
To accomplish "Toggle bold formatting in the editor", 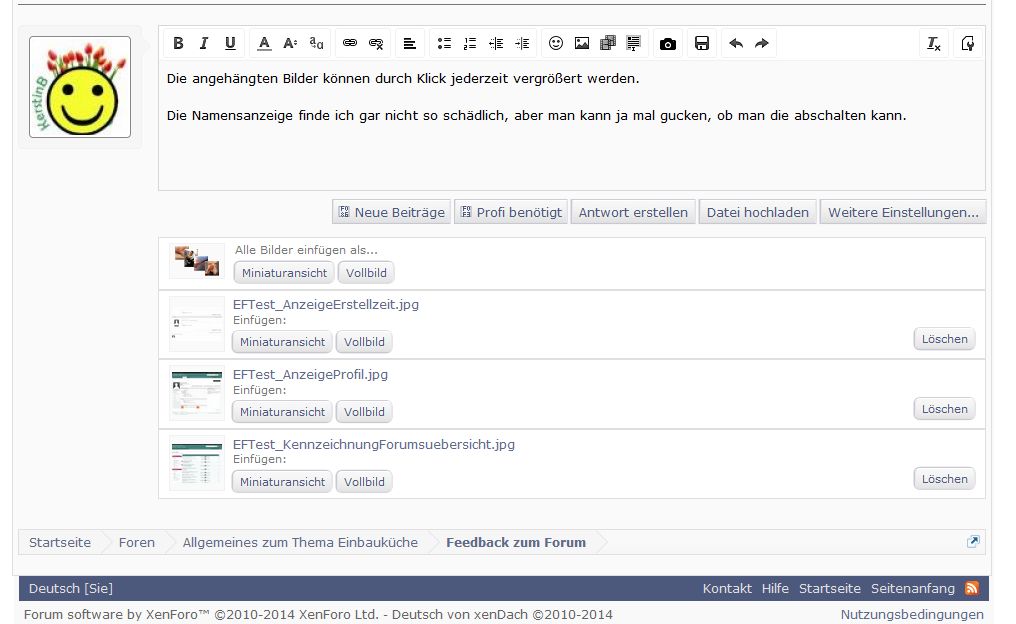I will click(x=178, y=43).
